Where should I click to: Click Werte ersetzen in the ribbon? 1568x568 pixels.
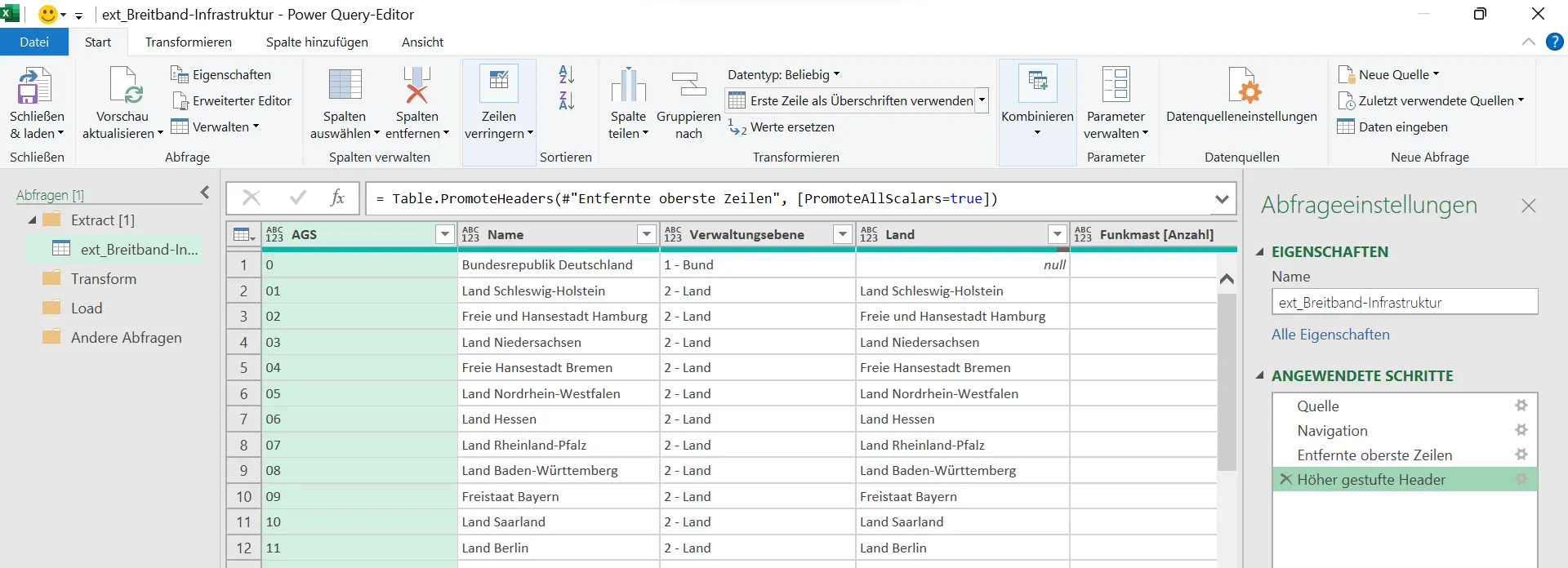(782, 126)
